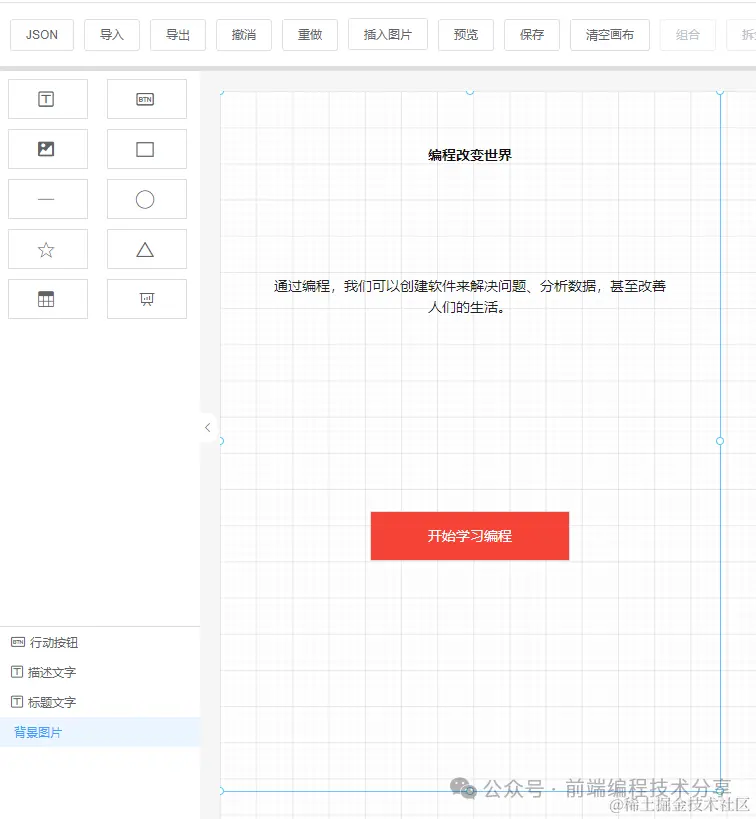Add an image component from palette
Viewport: 756px width, 819px height.
(x=48, y=149)
